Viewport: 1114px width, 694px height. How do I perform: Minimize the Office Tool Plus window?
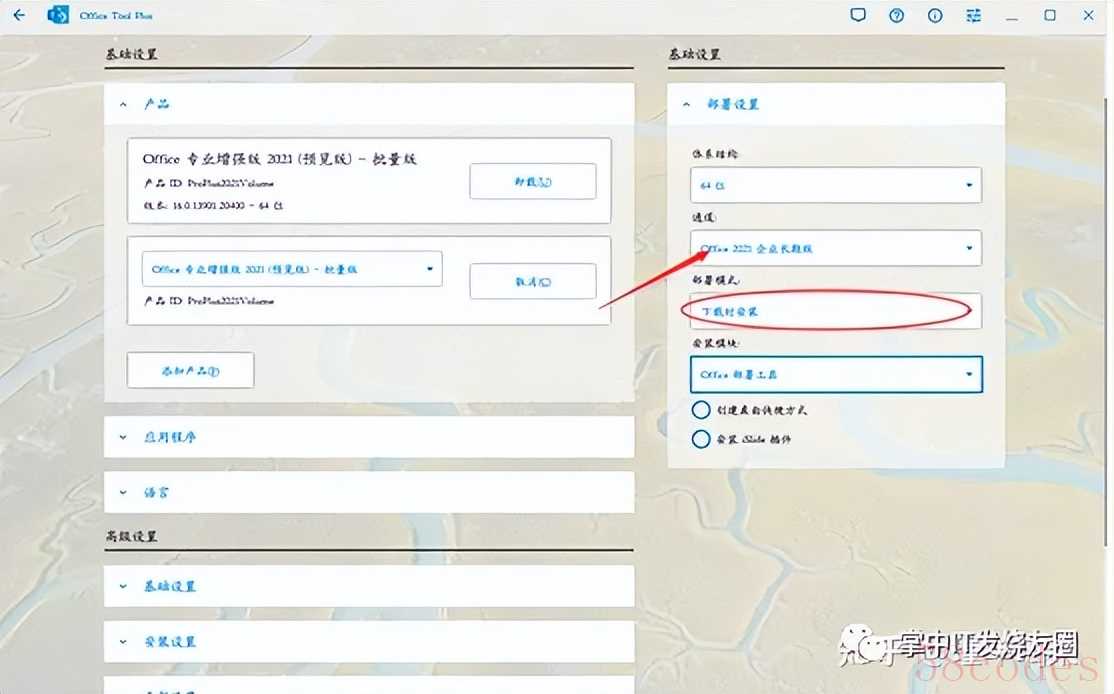click(1012, 15)
